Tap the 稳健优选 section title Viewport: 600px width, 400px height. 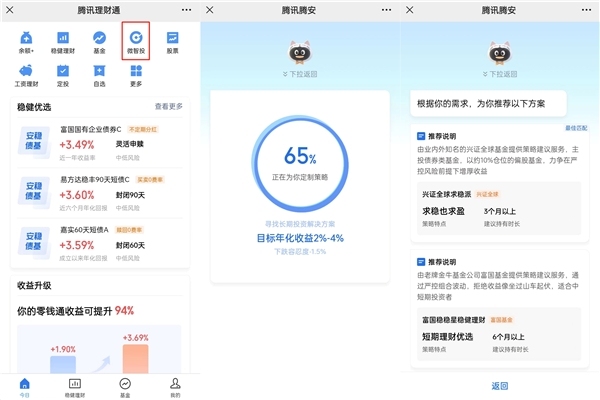34,107
